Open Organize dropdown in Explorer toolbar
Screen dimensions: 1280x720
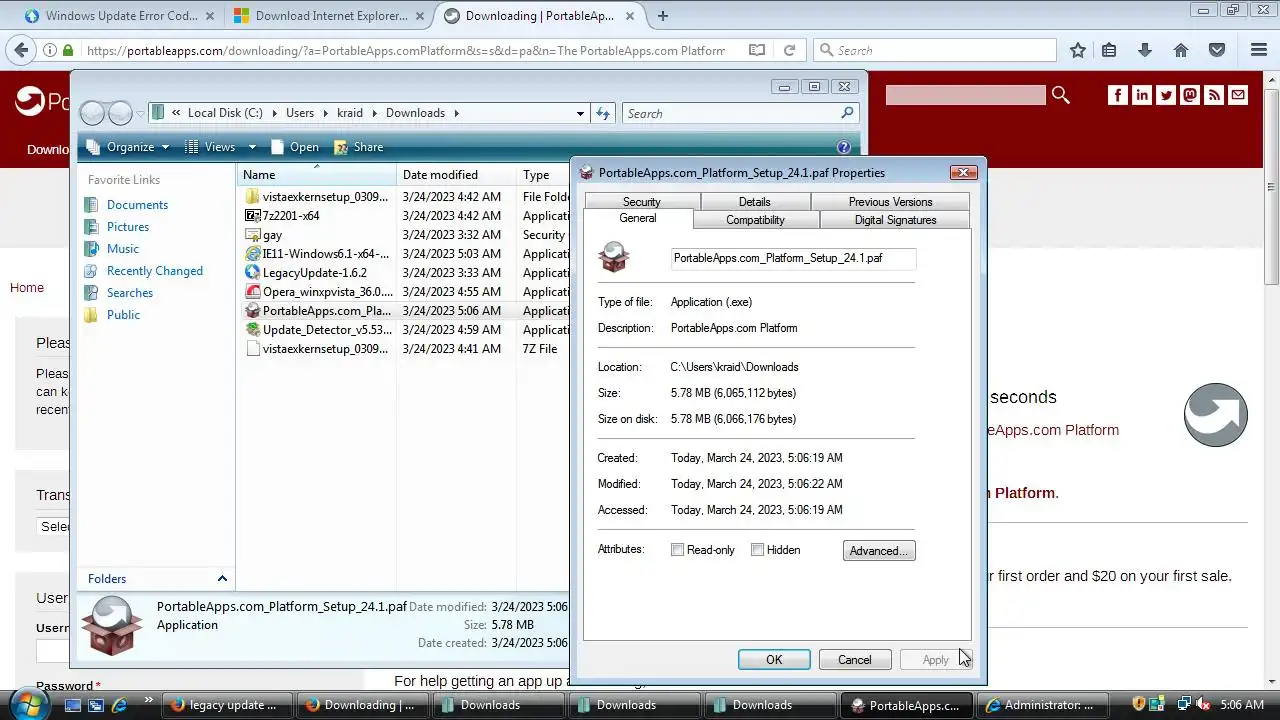tap(128, 147)
